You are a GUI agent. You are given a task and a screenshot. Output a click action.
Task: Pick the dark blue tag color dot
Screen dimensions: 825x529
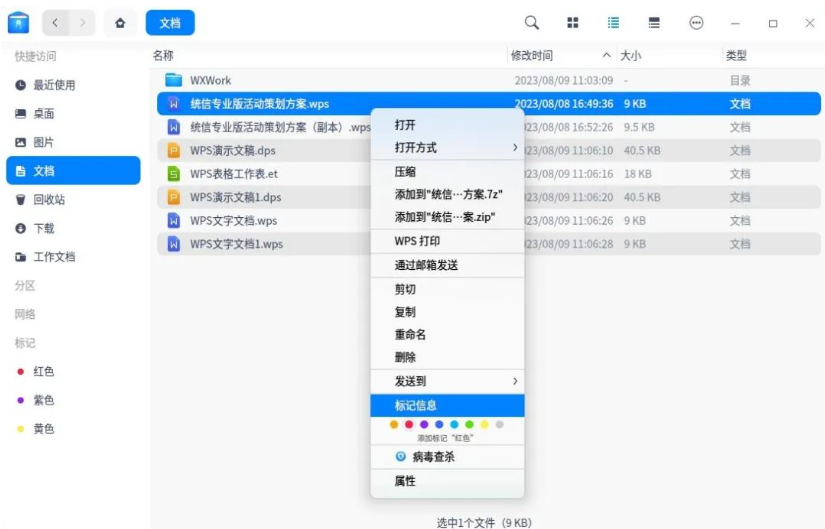[439, 424]
